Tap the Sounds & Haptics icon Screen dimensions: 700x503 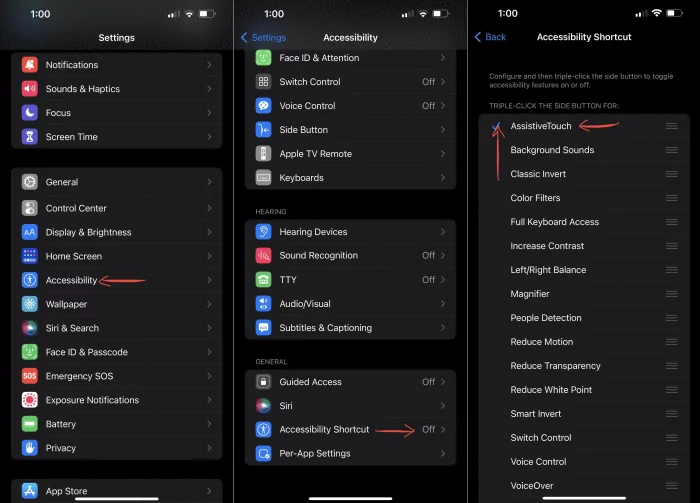[x=29, y=89]
